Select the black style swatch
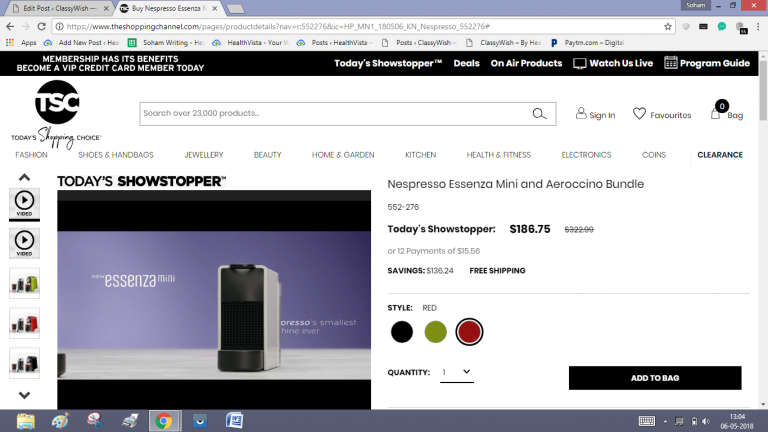This screenshot has width=768, height=432. (402, 332)
